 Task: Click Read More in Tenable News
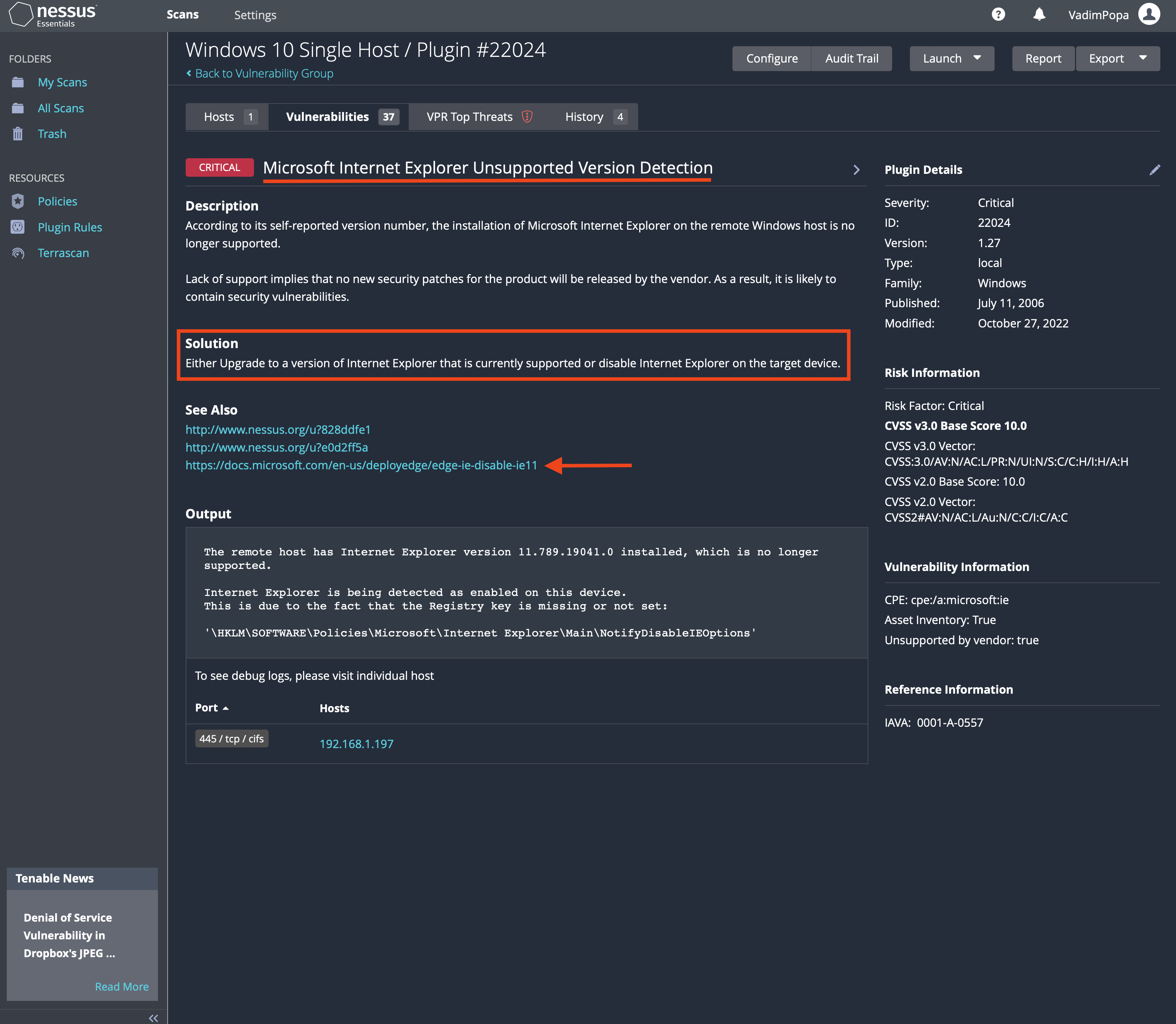[x=121, y=986]
